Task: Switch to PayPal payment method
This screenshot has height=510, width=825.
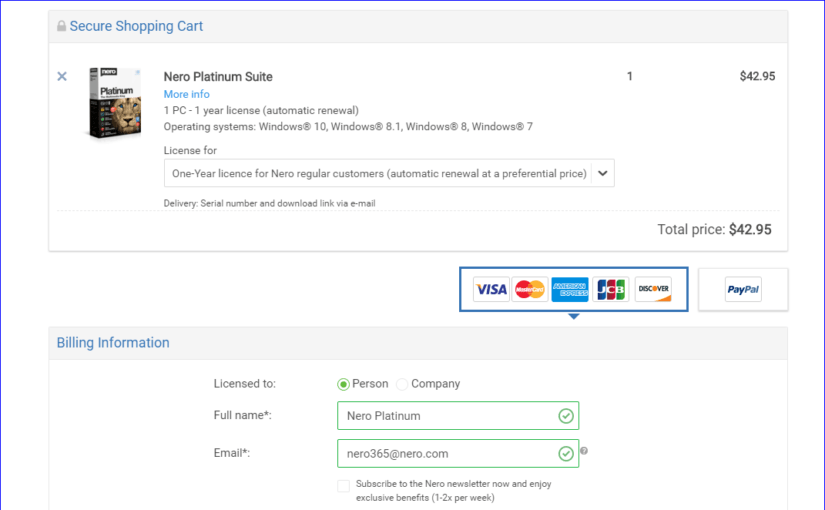Action: click(743, 289)
